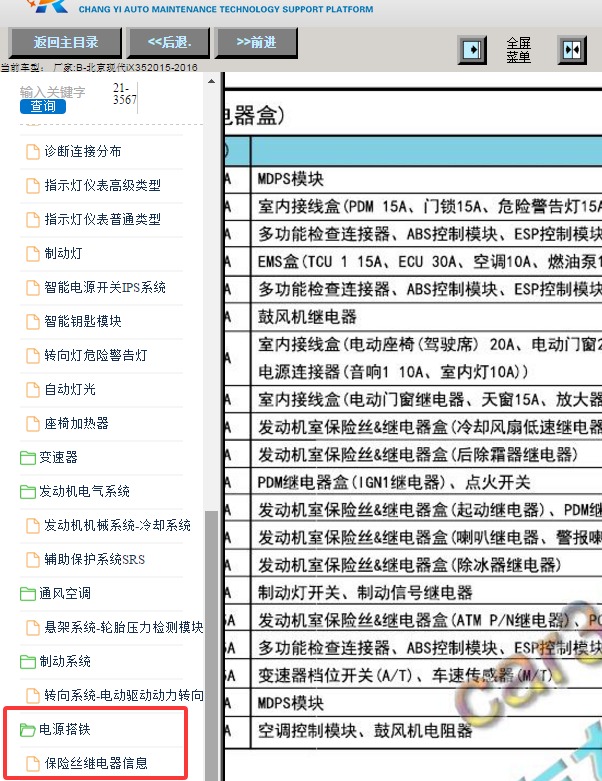Click the document icon beside 辅助保护系统SRS
The height and width of the screenshot is (781, 602).
click(x=33, y=560)
